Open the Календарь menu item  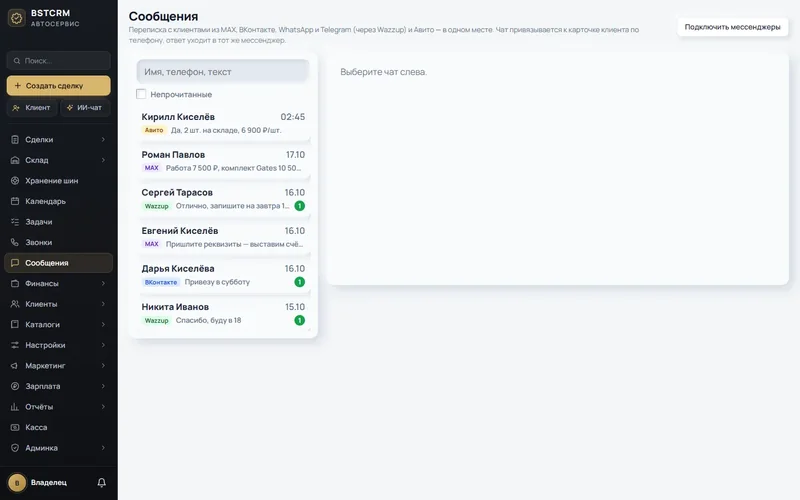(x=59, y=201)
